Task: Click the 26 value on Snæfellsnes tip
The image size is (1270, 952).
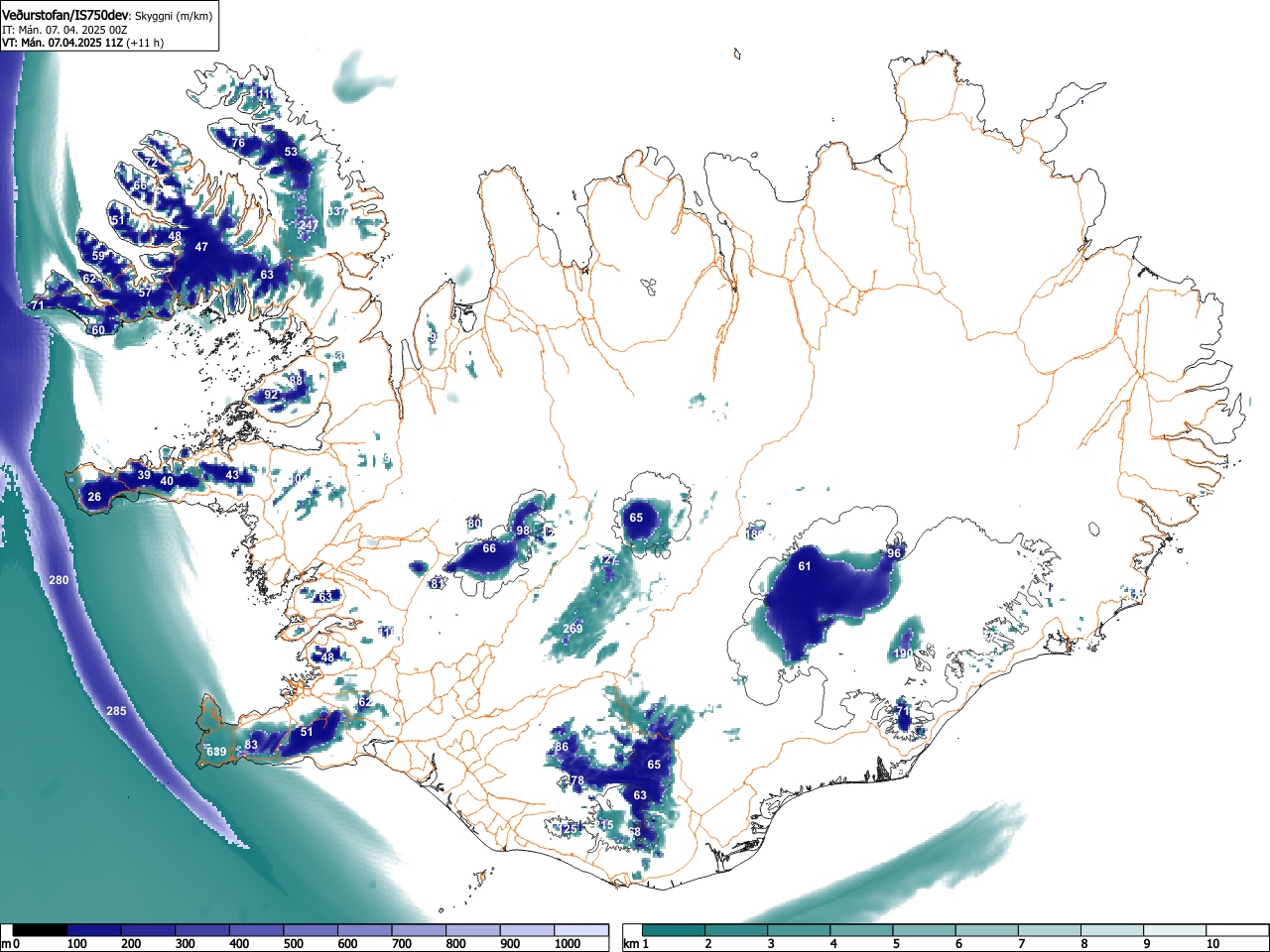Action: pyautogui.click(x=94, y=497)
